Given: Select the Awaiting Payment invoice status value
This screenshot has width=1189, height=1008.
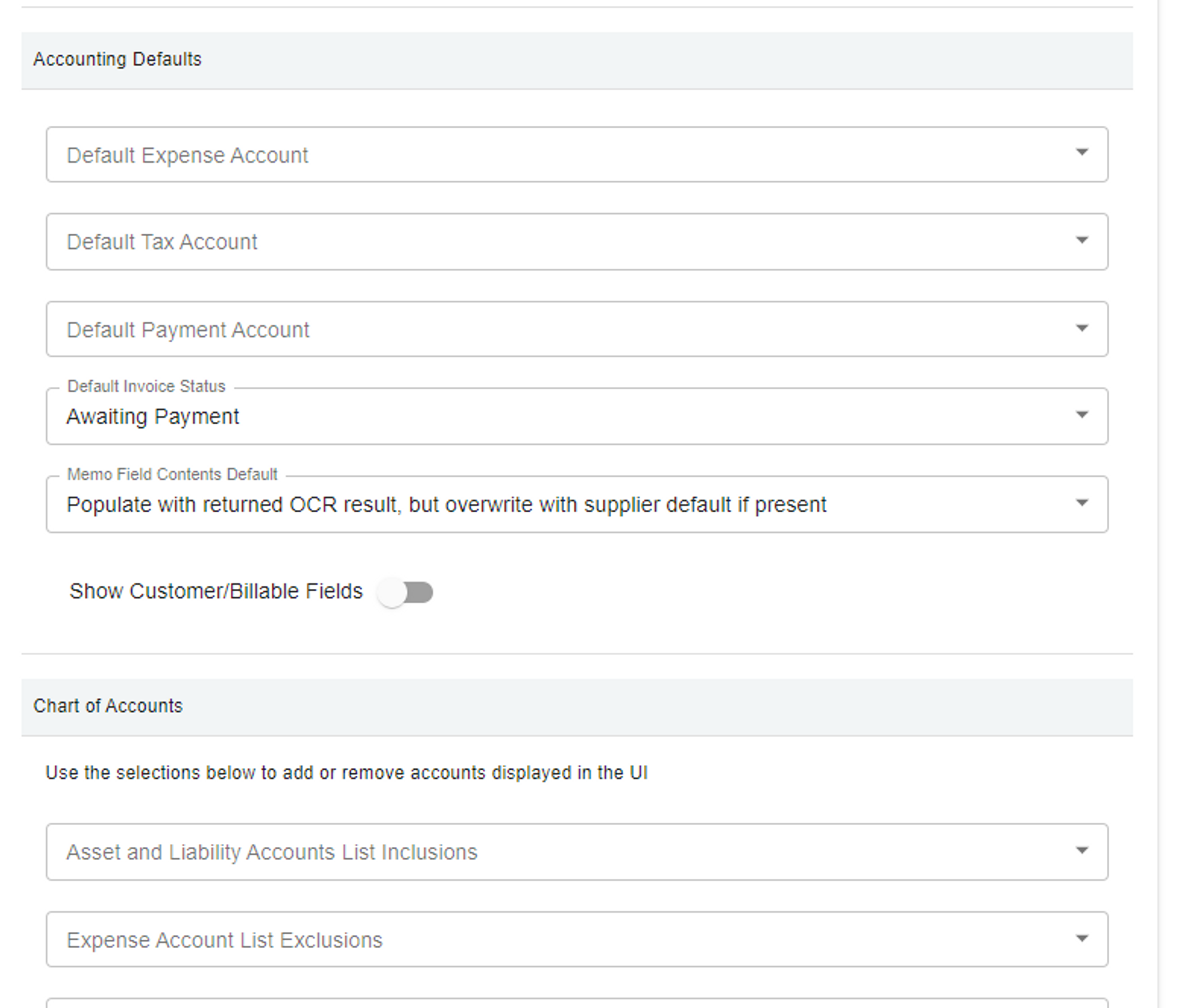Looking at the screenshot, I should (153, 417).
